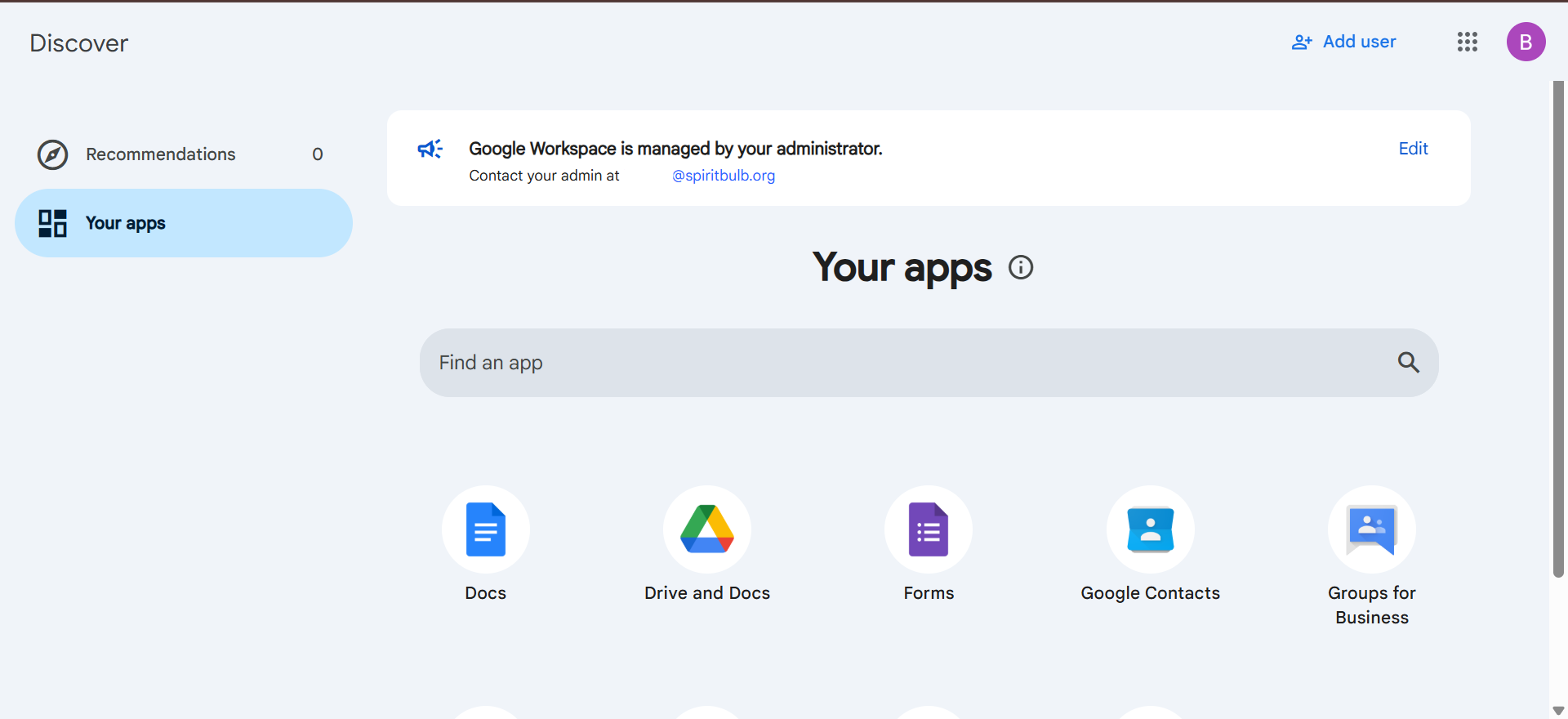1568x719 pixels.
Task: Click Edit on the admin notice
Action: pyautogui.click(x=1413, y=149)
